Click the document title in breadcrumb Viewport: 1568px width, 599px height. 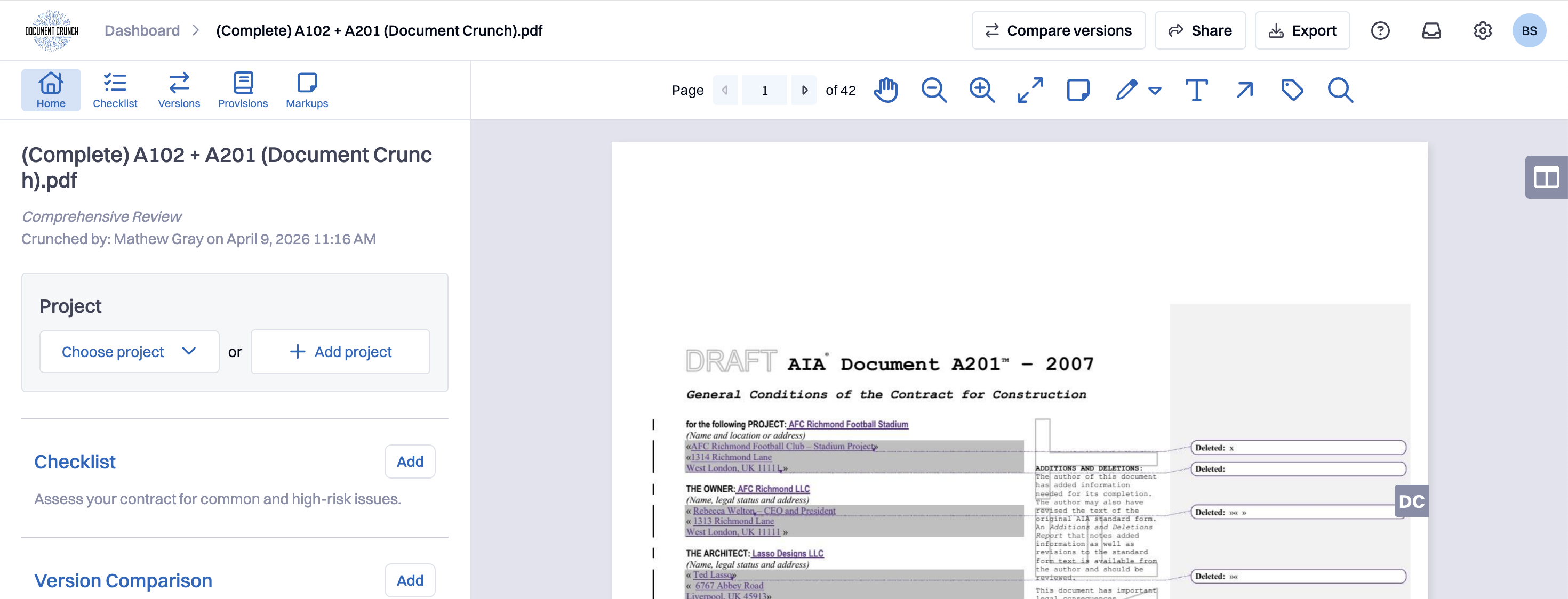[379, 30]
